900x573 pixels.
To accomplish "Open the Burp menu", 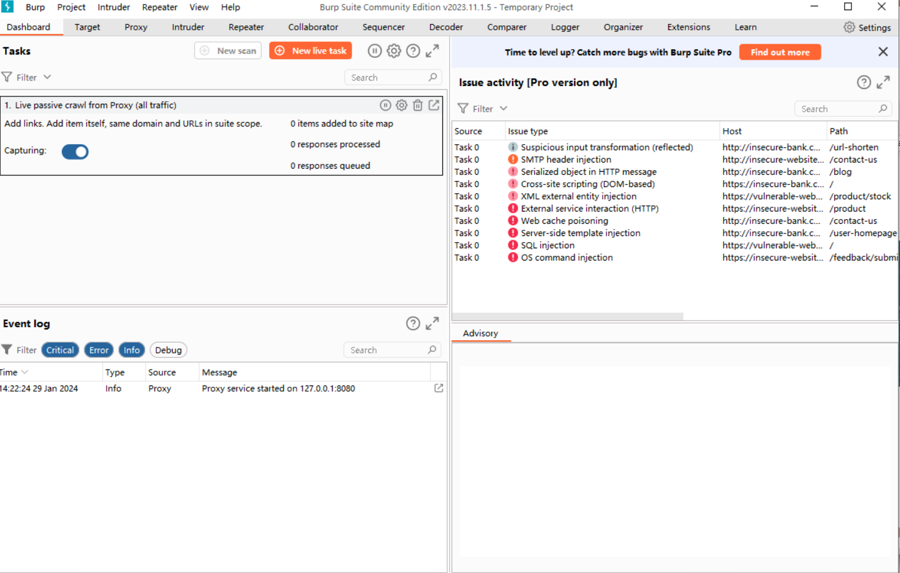I will [x=35, y=7].
